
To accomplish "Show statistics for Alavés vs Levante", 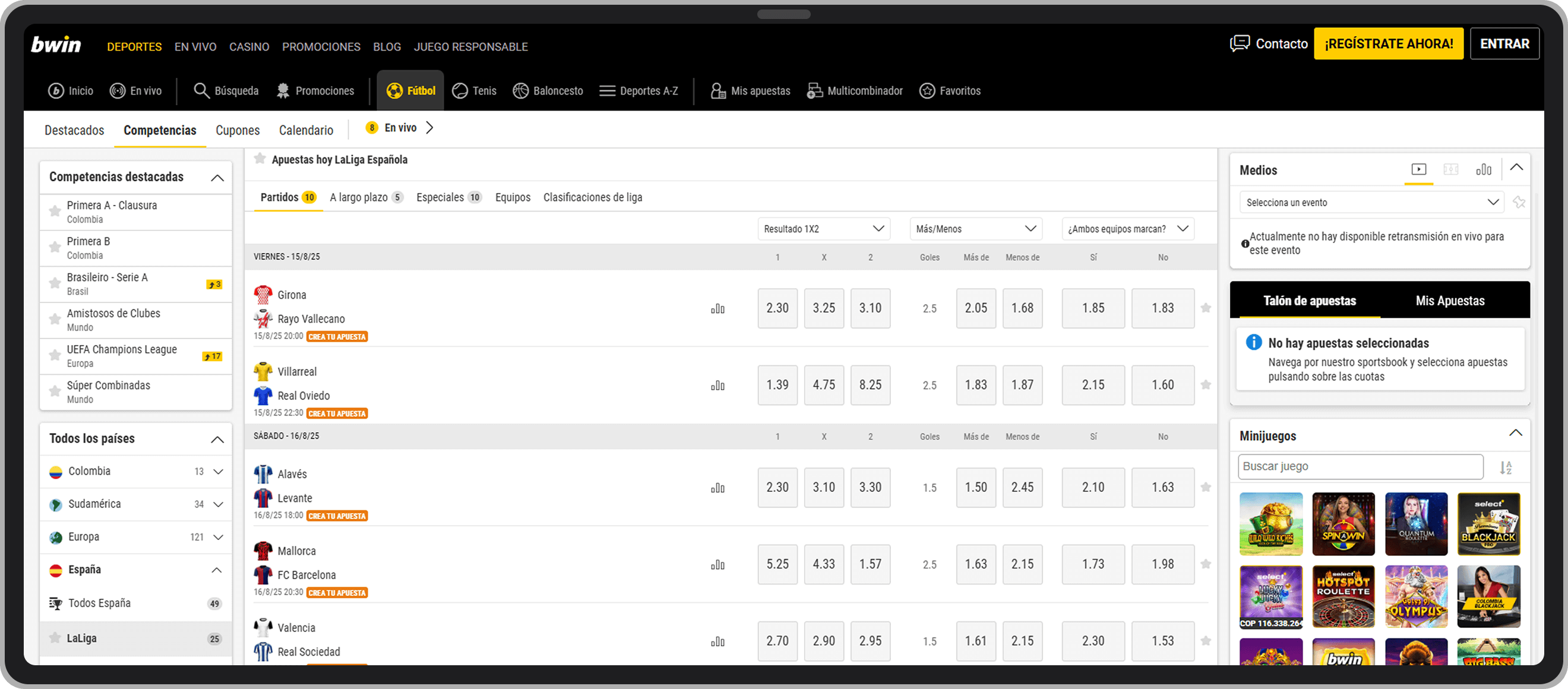I will 717,488.
